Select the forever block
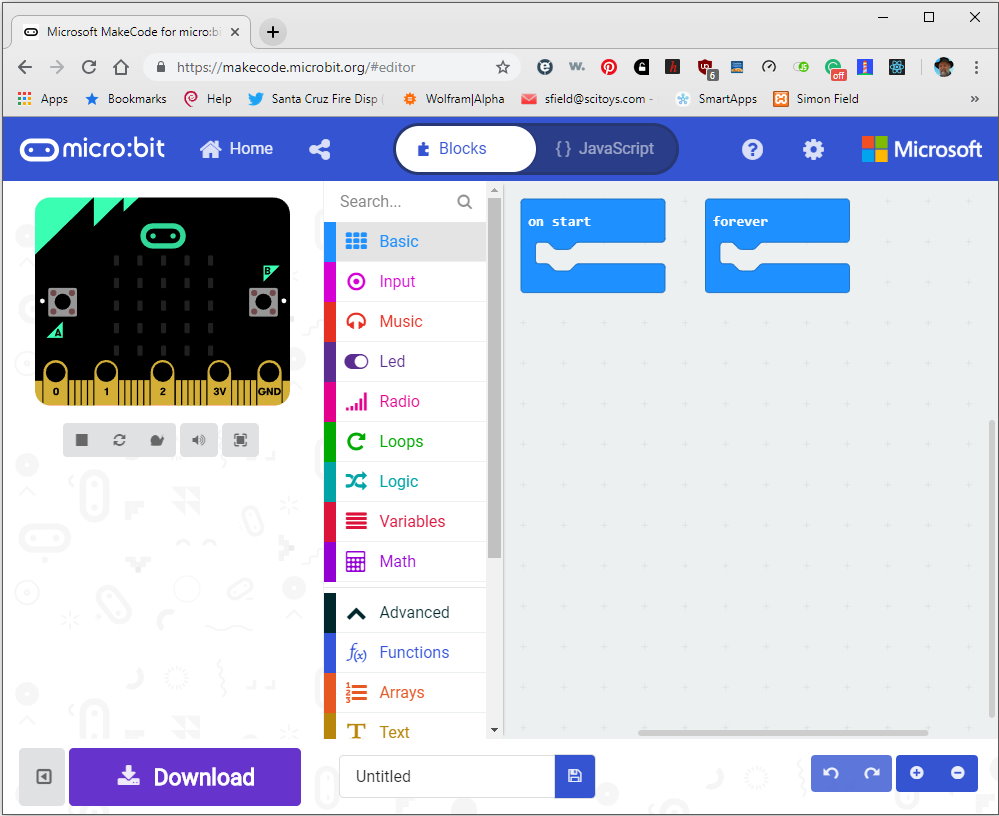The height and width of the screenshot is (816, 999). coord(777,222)
